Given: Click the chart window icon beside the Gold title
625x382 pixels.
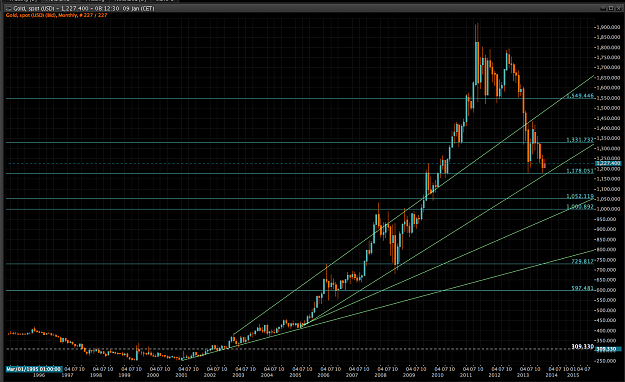Looking at the screenshot, I should [8, 8].
